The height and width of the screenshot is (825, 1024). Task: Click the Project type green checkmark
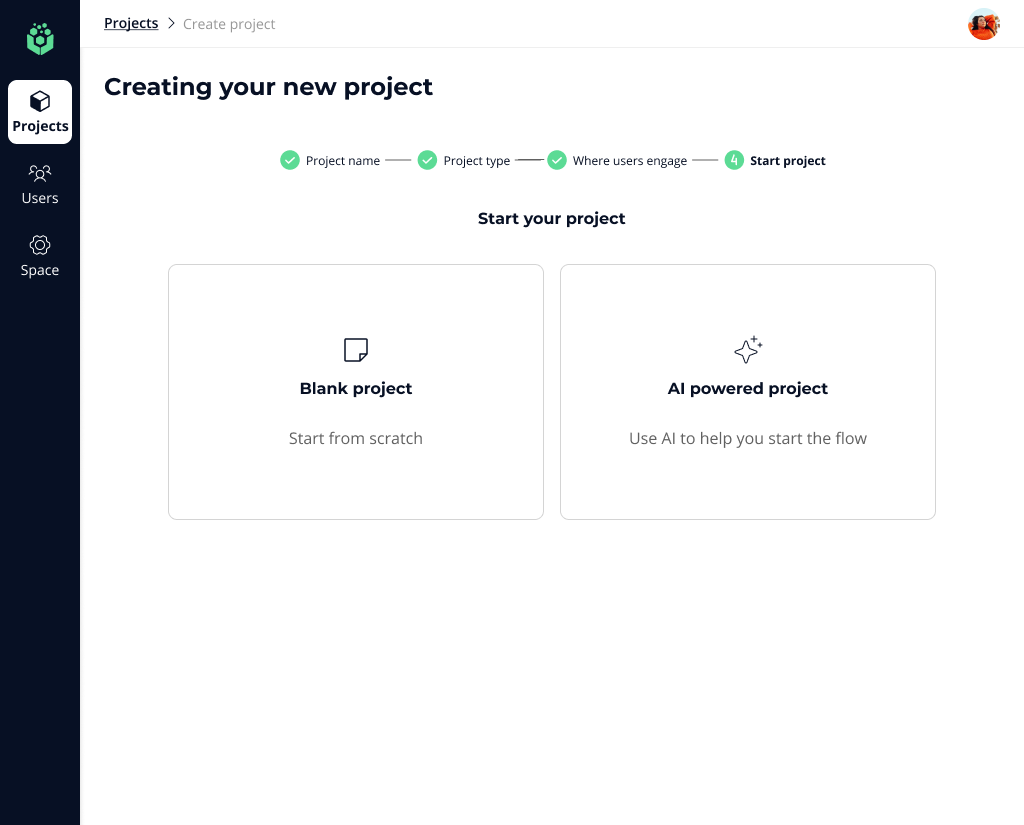[427, 160]
